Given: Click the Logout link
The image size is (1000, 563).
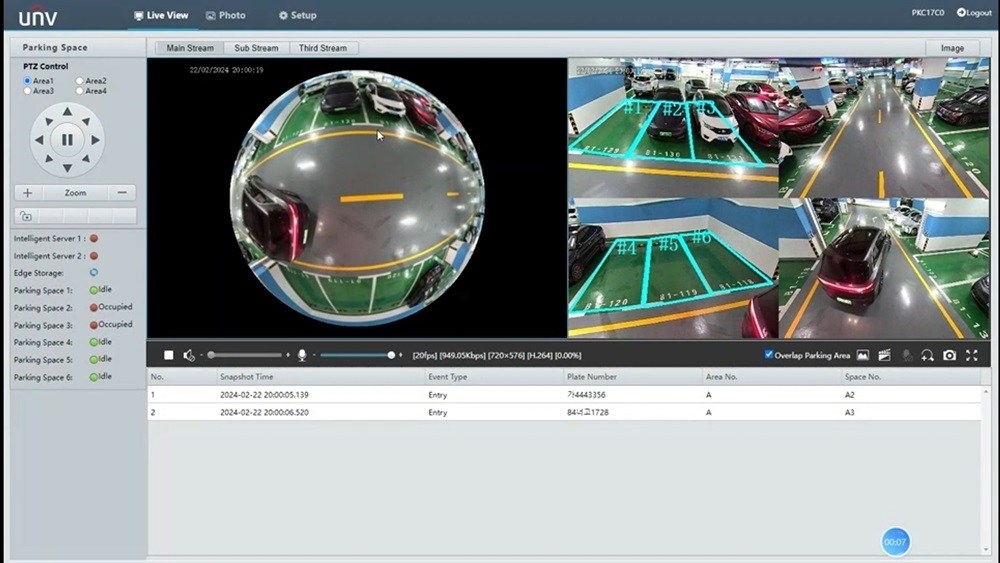Looking at the screenshot, I should coord(974,13).
